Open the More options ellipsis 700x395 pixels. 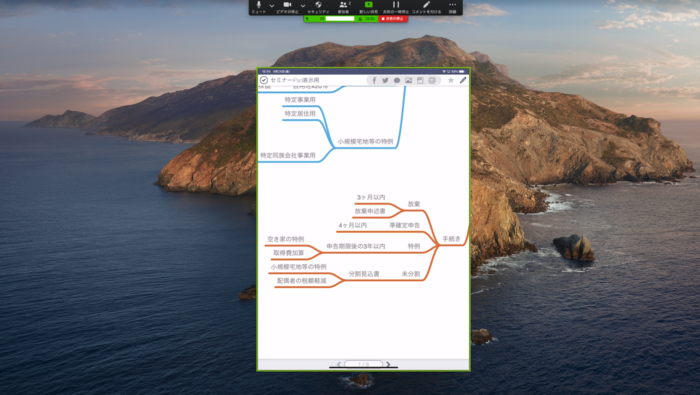coord(452,7)
